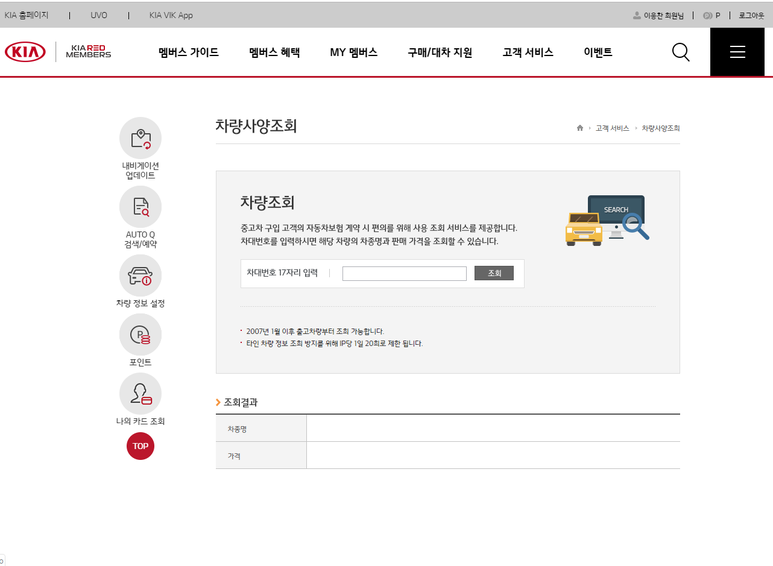Open the navigation update sidebar icon

tap(141, 139)
